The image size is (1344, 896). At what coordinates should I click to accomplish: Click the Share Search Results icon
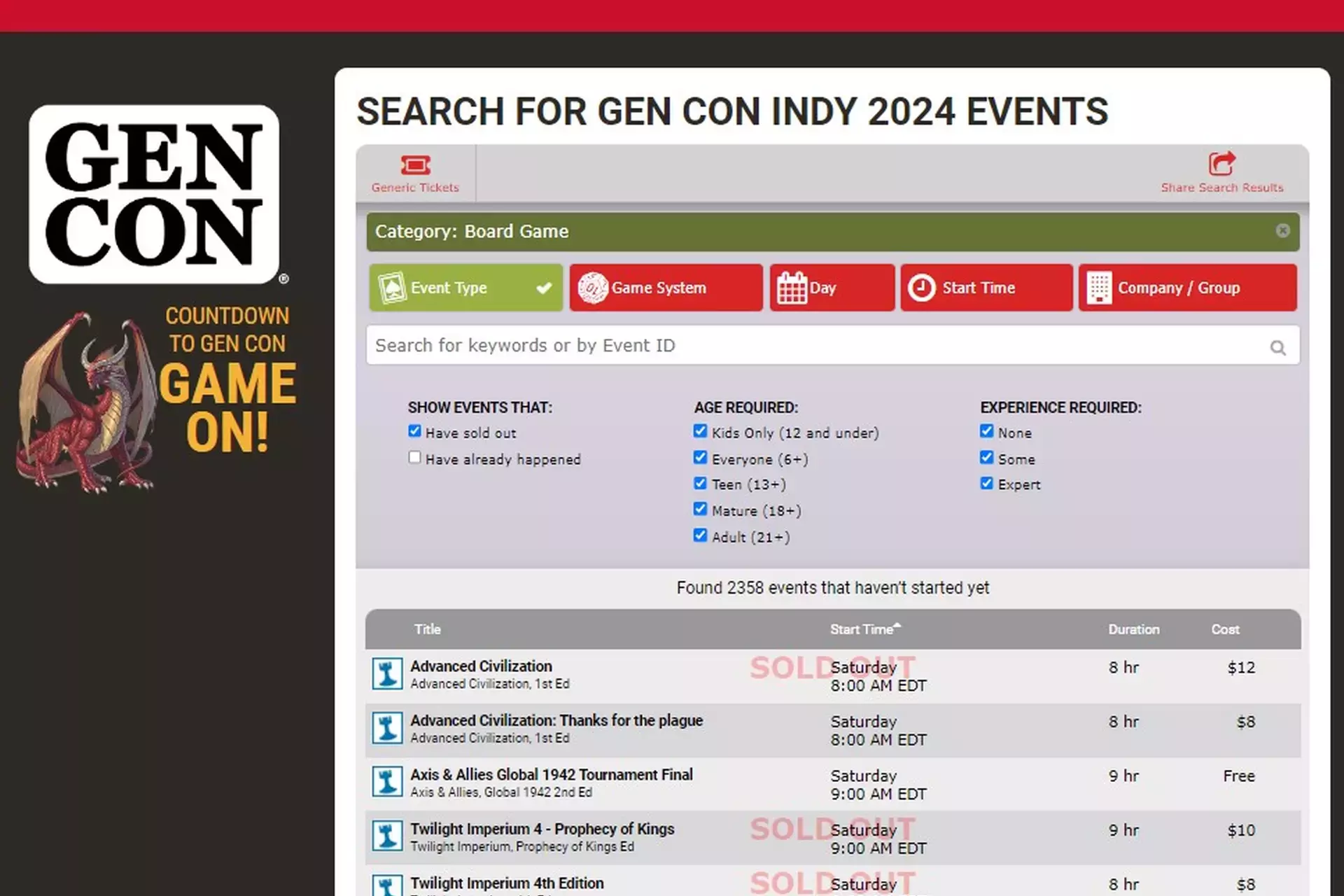click(1221, 164)
